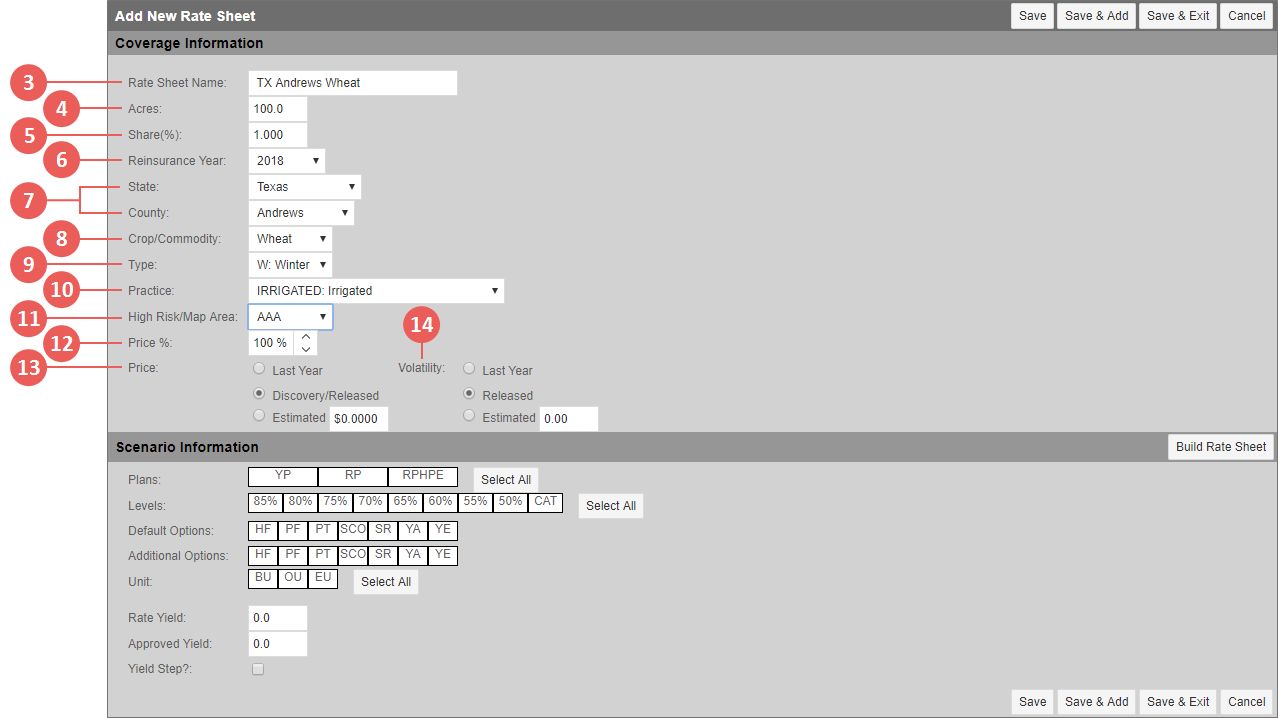Open the State dropdown showing Texas
Screen dimensions: 1278x718
[x=304, y=187]
